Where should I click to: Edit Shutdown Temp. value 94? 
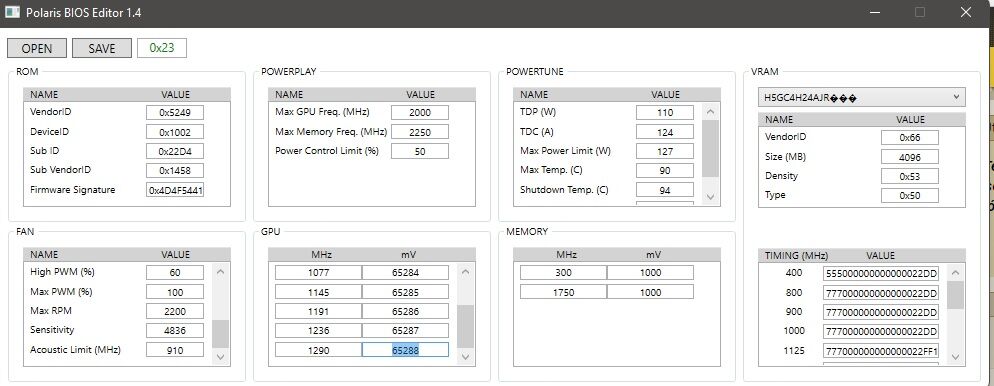[x=664, y=190]
